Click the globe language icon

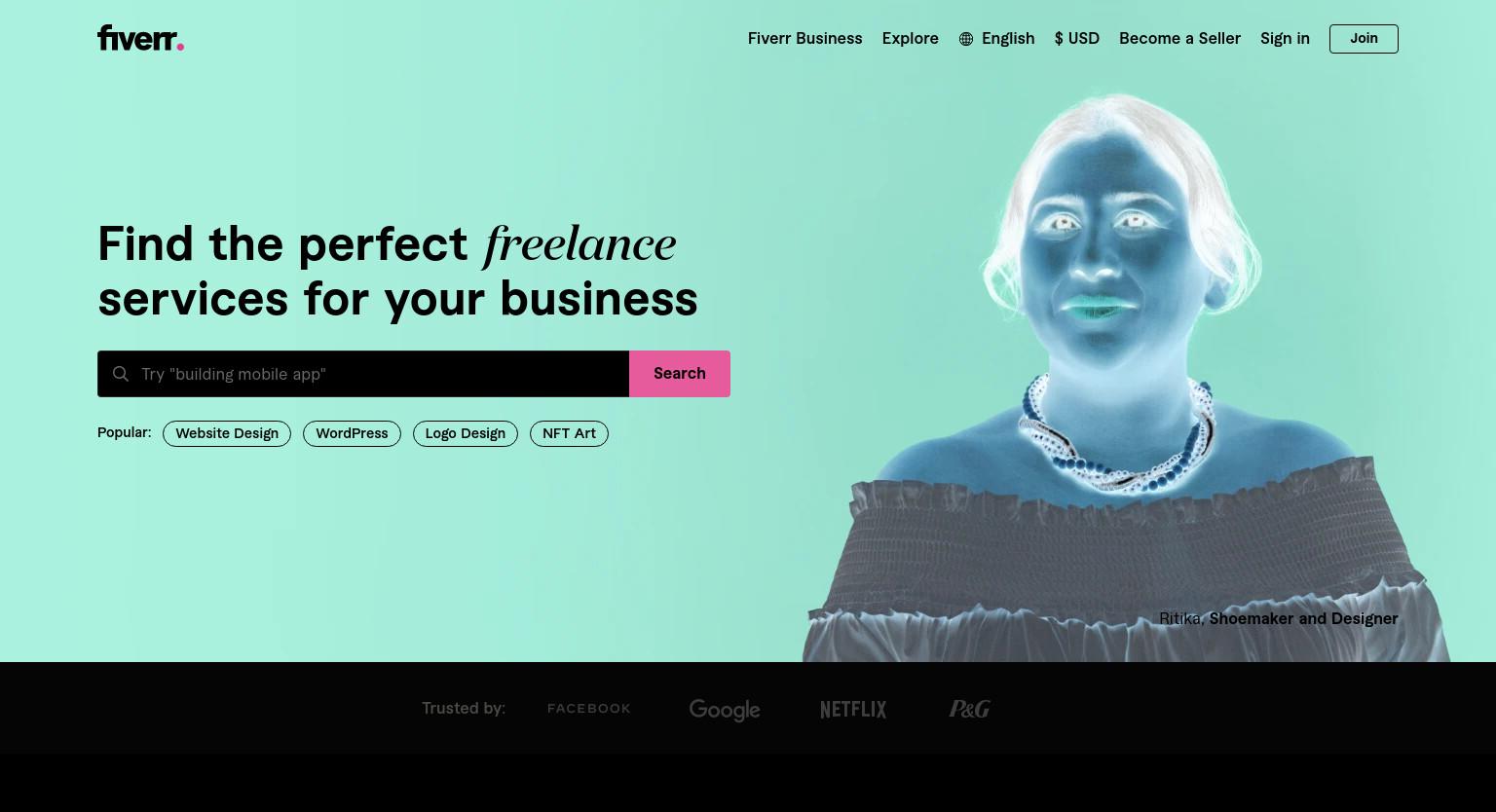(x=966, y=39)
